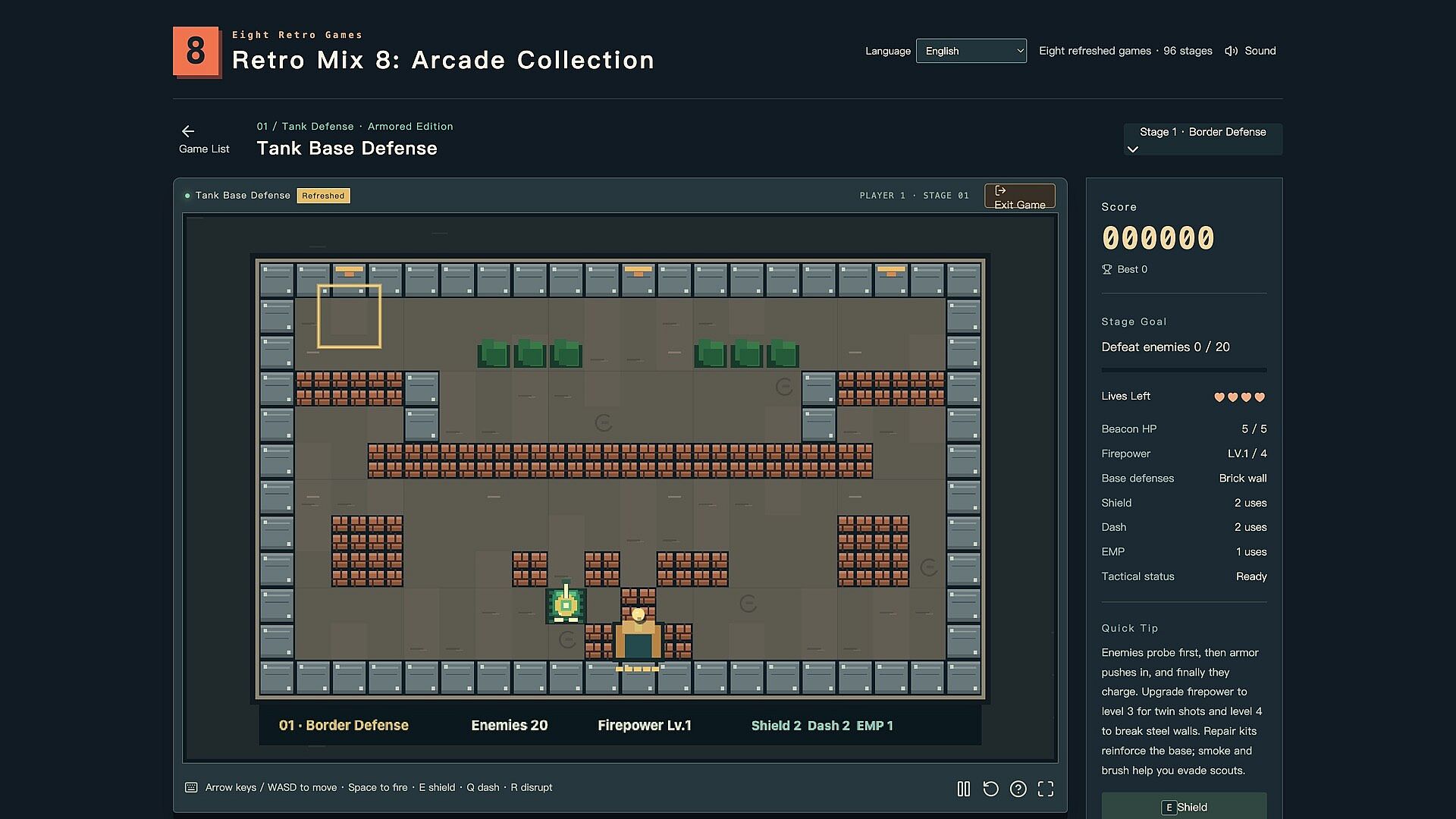Activate the E Shield ability button
Screen dimensions: 1456x819
[x=1184, y=806]
